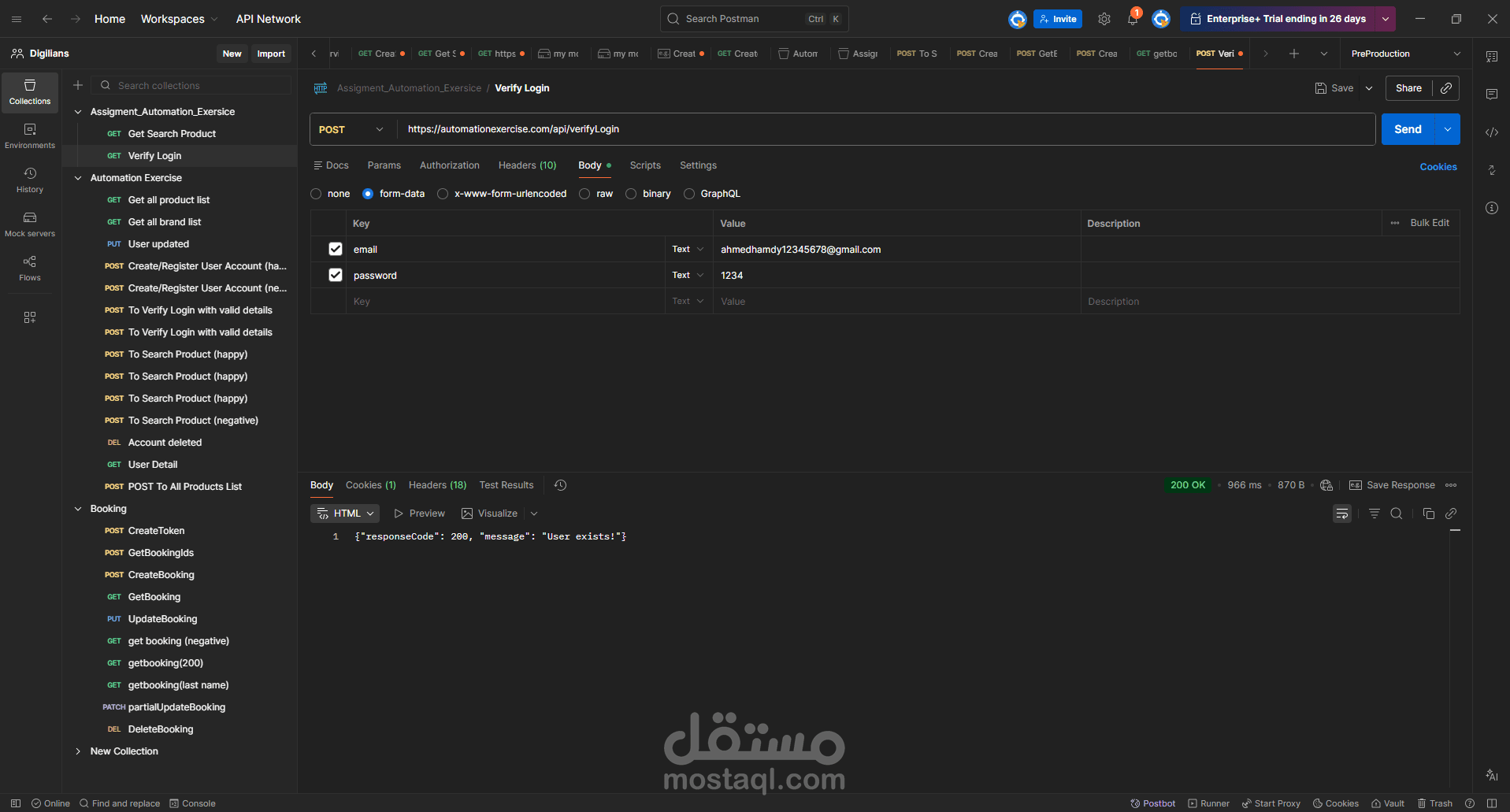1510x812 pixels.
Task: Select the none body type
Action: click(x=316, y=194)
